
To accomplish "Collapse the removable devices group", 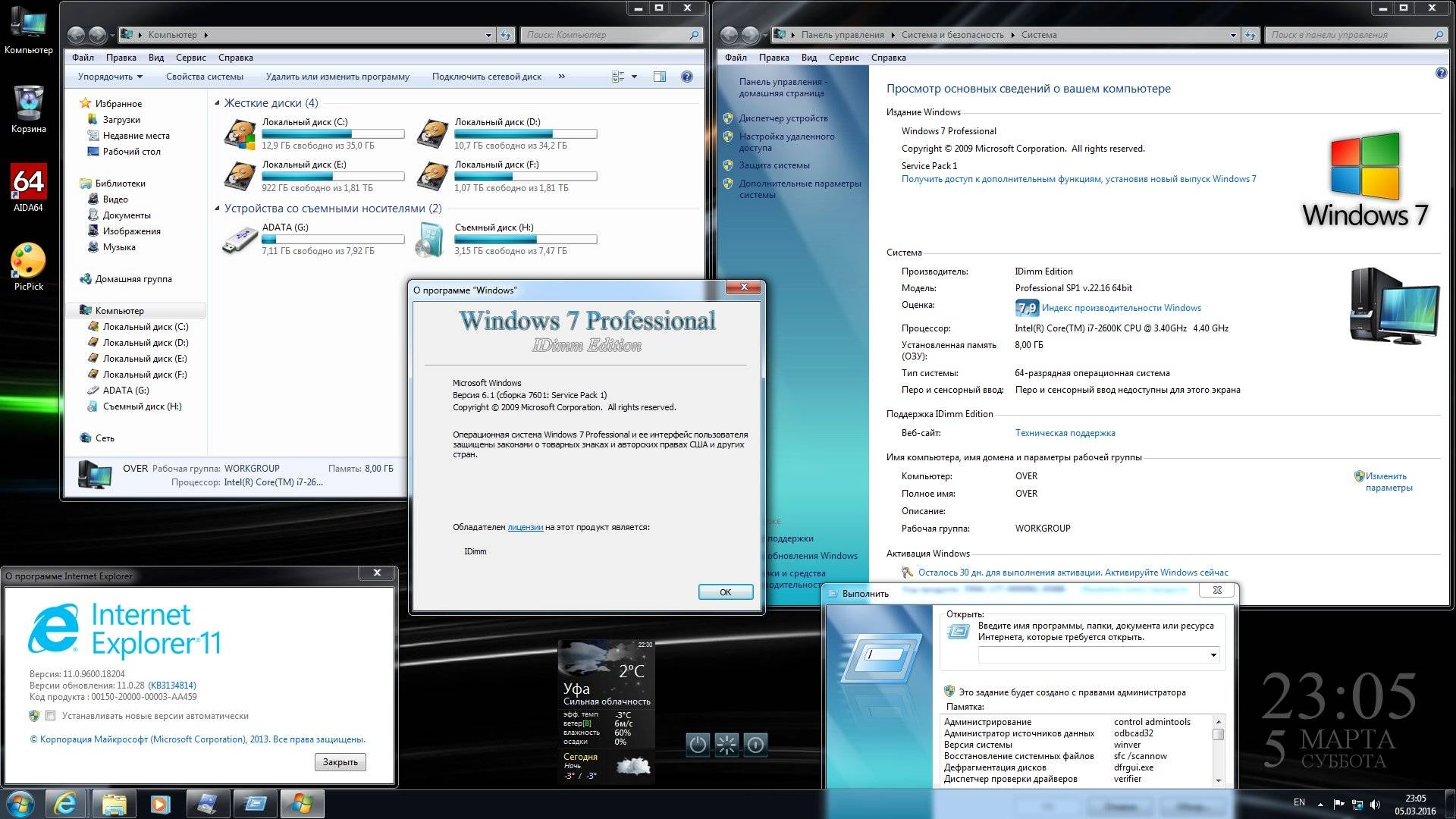I will (218, 209).
